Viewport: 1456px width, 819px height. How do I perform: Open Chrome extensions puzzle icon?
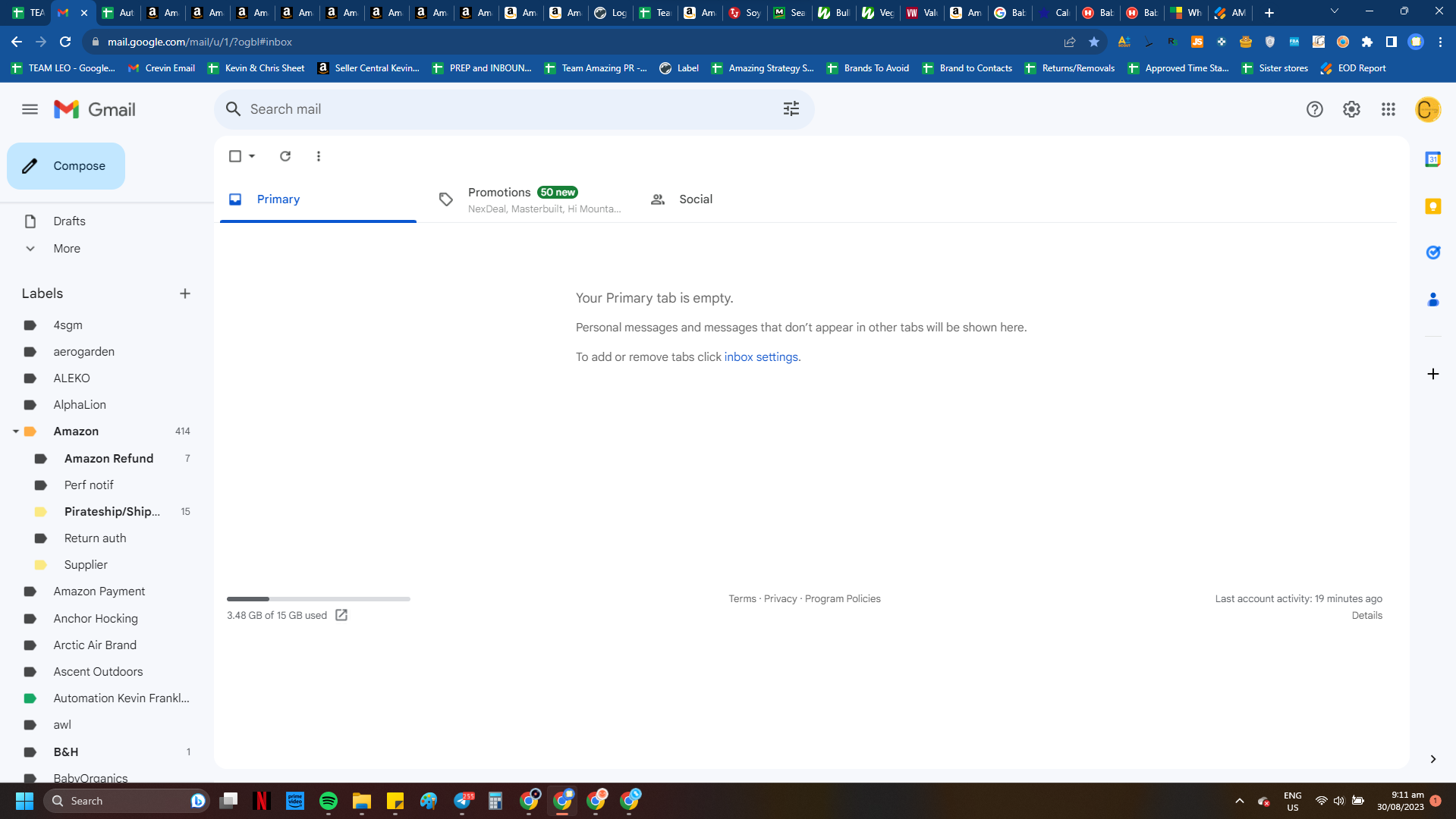(1367, 42)
